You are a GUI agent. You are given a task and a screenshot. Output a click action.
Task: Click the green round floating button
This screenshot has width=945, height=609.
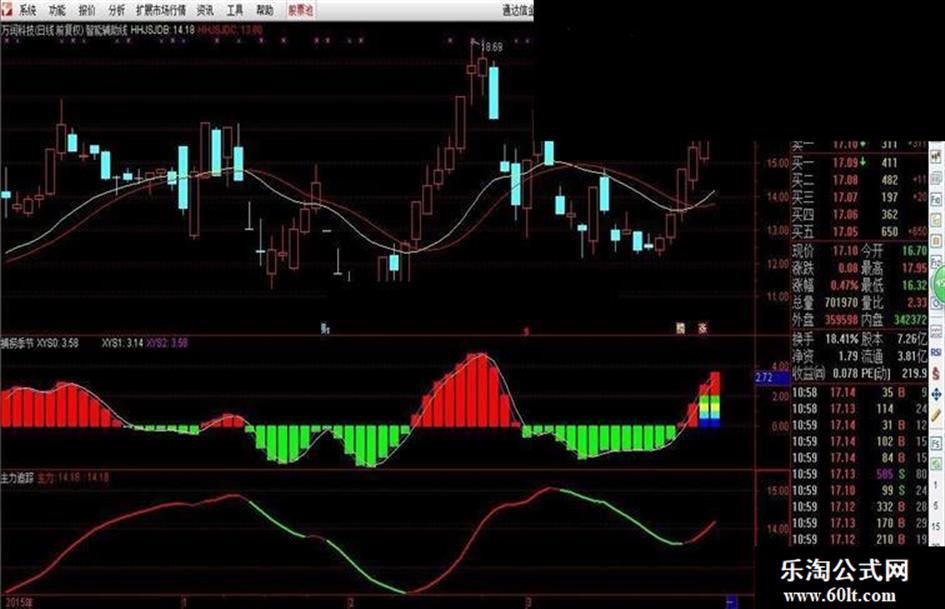[939, 282]
